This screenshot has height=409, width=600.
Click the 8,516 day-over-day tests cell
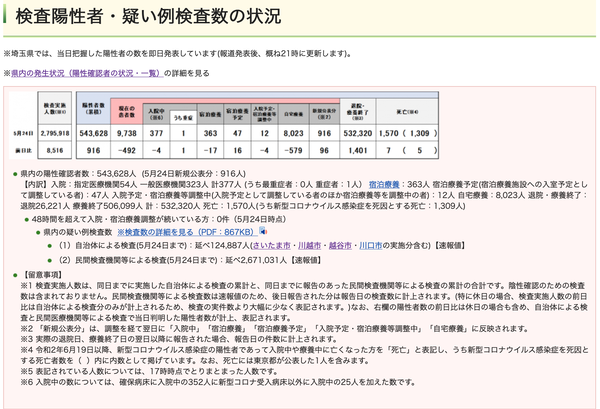pos(55,150)
